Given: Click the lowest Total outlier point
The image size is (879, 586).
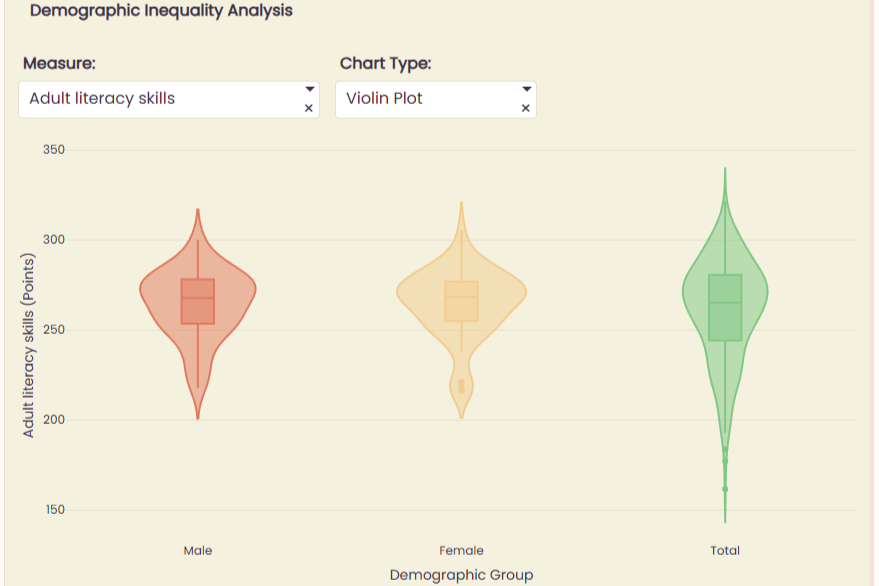Looking at the screenshot, I should click(725, 489).
